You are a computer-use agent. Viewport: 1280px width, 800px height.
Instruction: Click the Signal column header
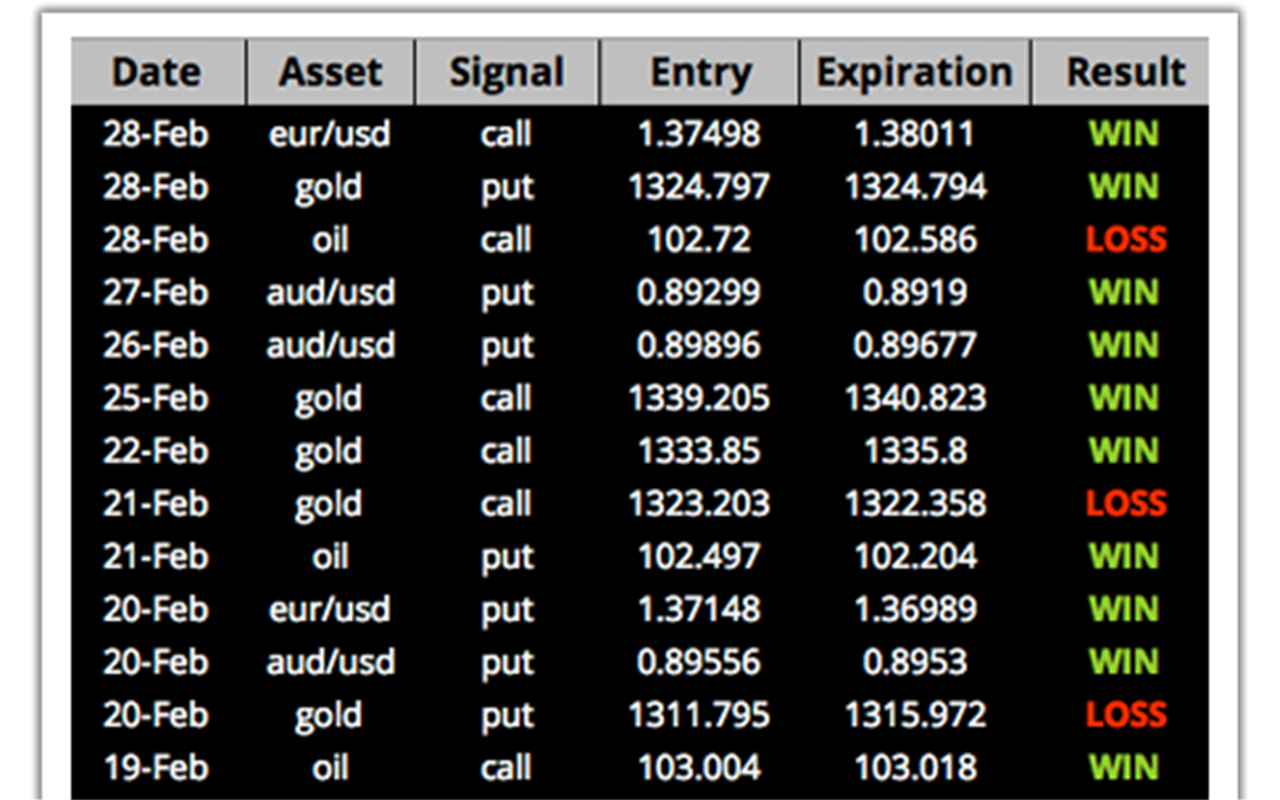507,72
